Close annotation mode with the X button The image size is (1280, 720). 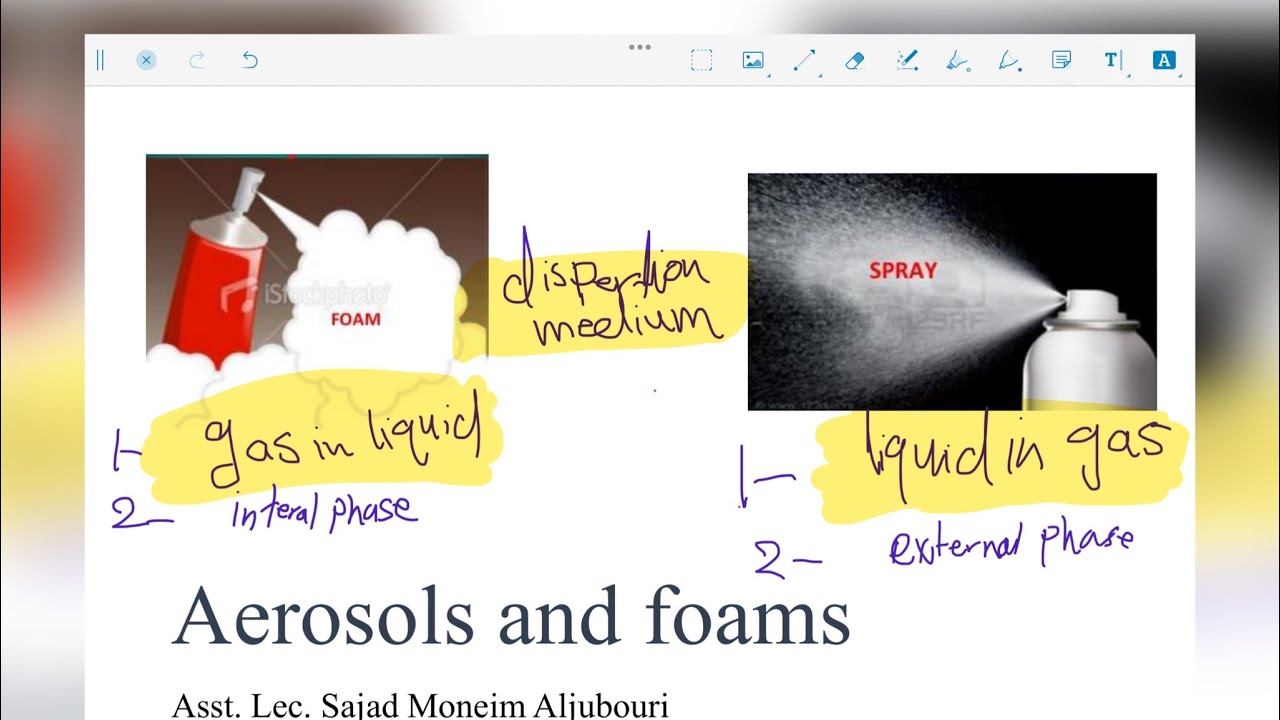tap(146, 60)
